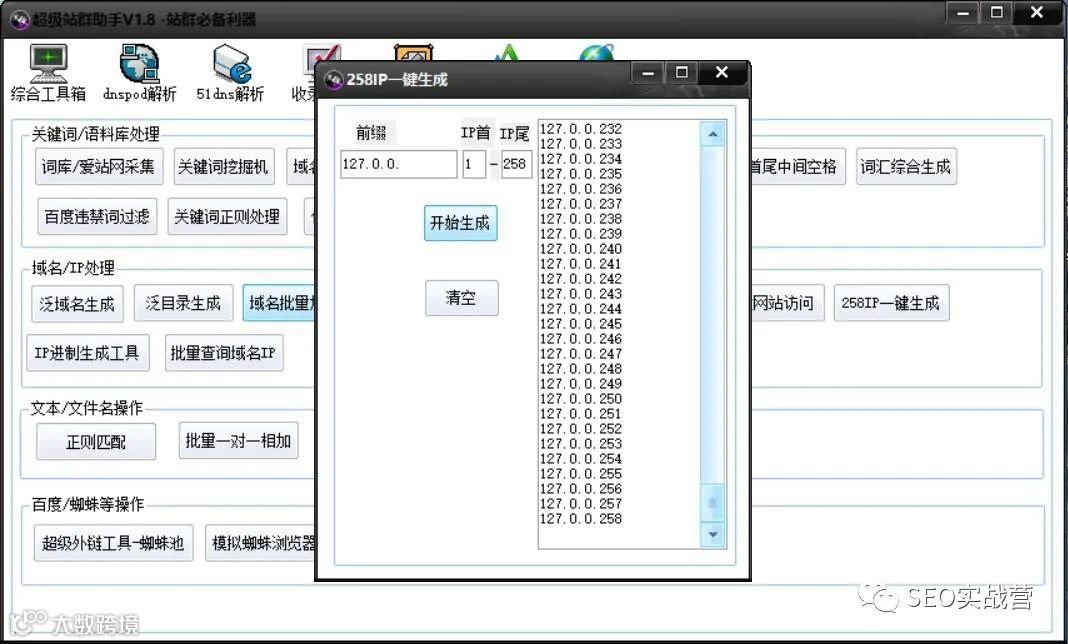Open the 正则匹配 tool
Screen dimensions: 1068x644
point(96,442)
